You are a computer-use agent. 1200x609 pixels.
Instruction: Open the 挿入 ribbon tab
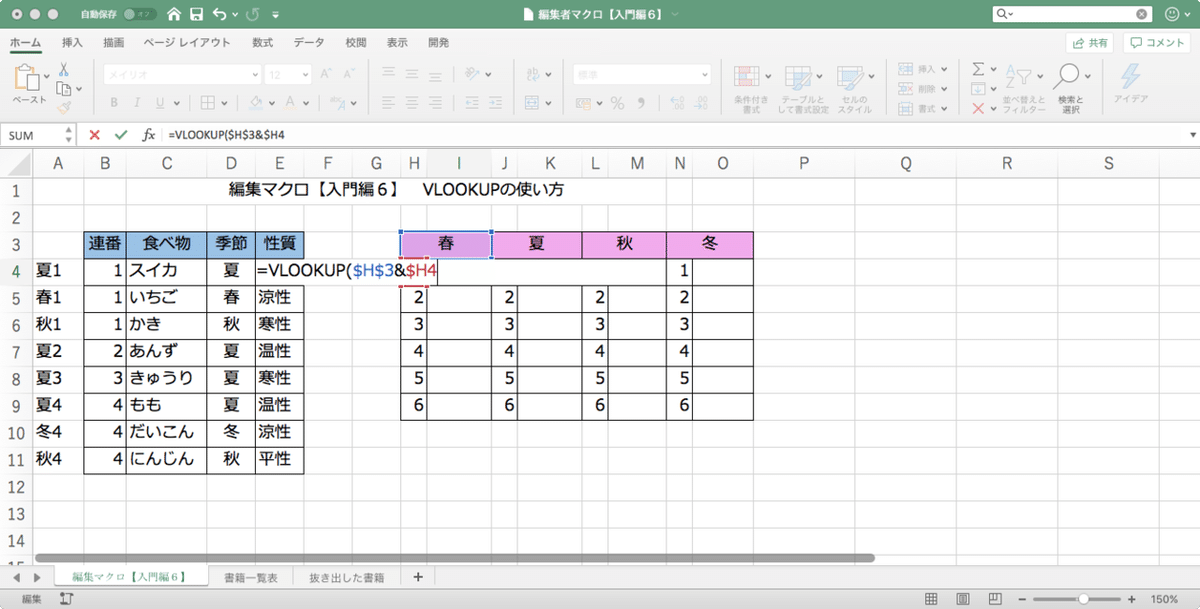tap(72, 43)
